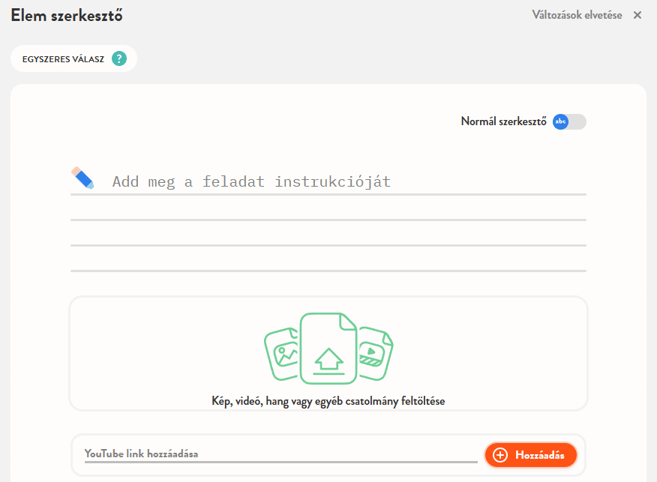Click "Változások elvetése" to discard changes

577,15
